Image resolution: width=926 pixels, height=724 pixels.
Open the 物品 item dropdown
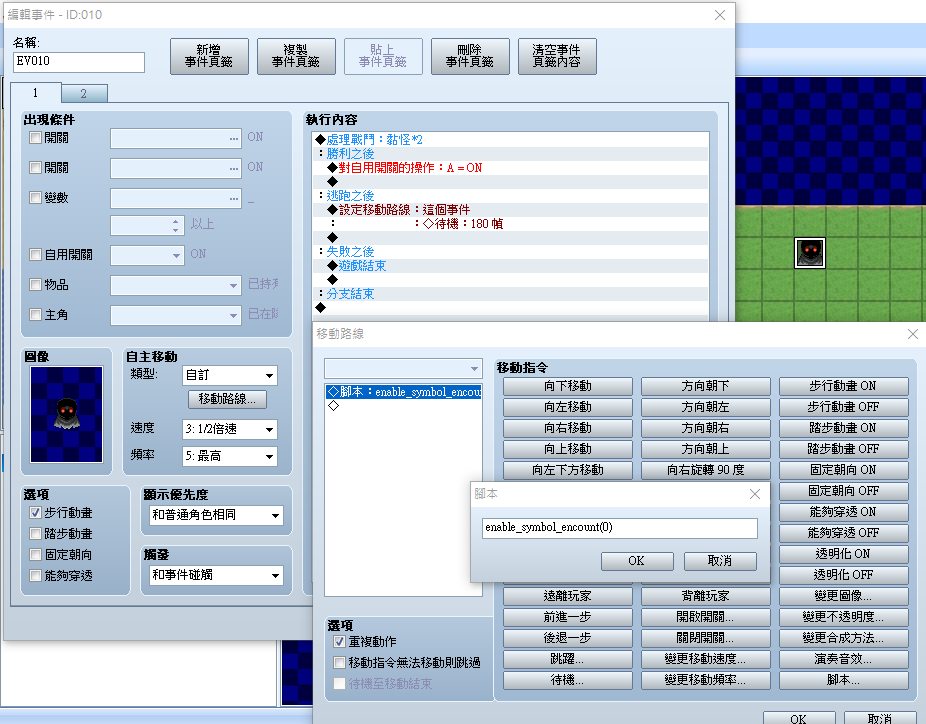coord(176,285)
